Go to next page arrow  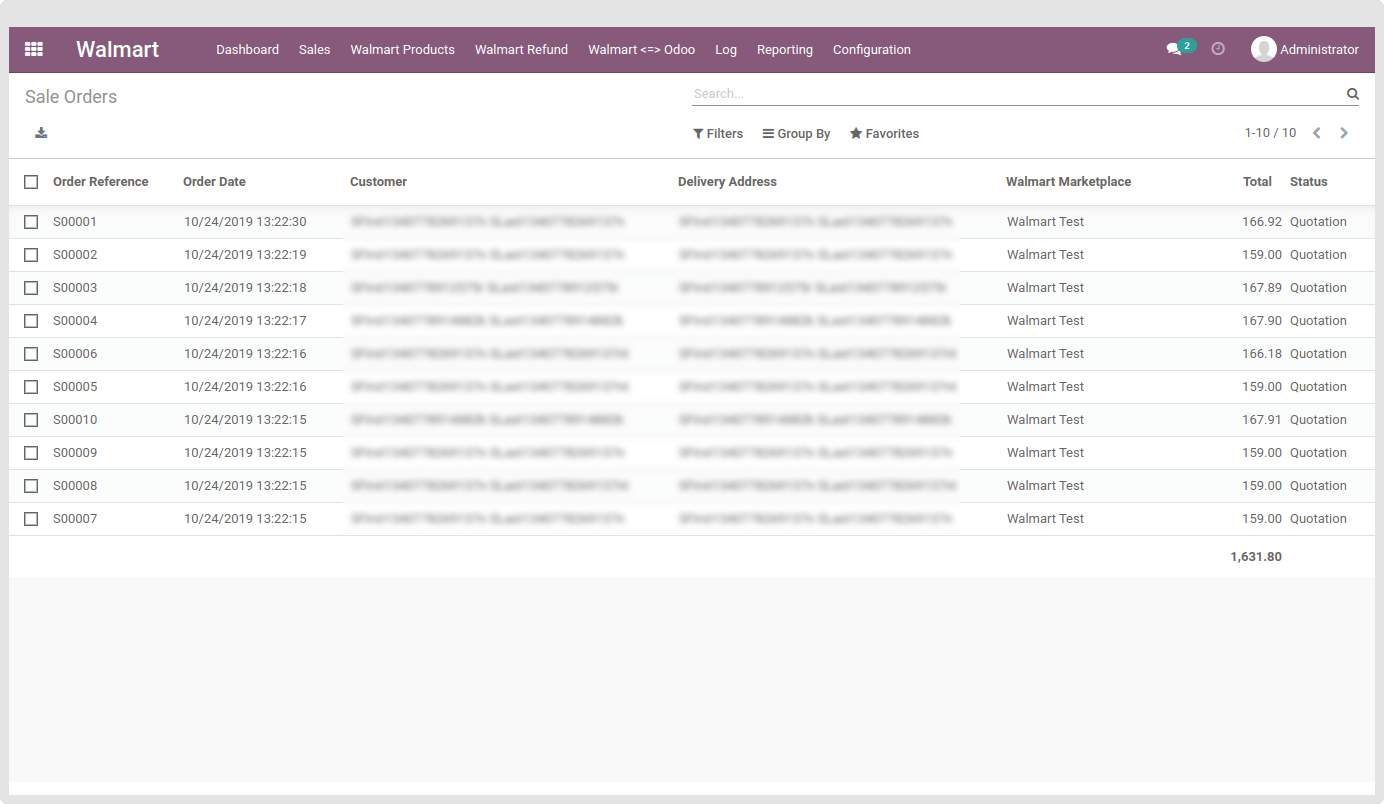[1344, 133]
